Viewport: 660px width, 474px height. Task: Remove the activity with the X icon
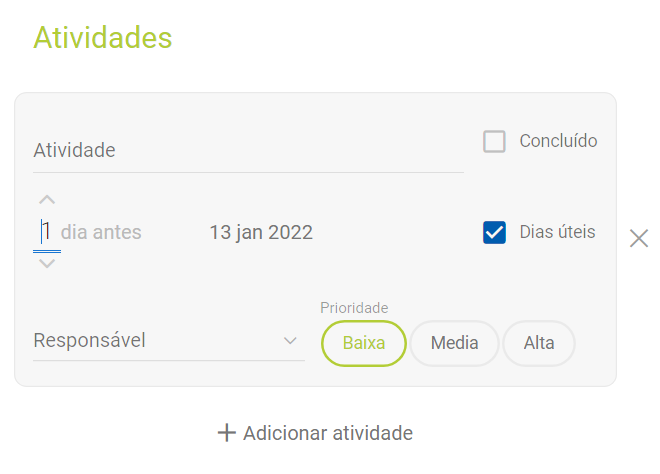click(639, 238)
